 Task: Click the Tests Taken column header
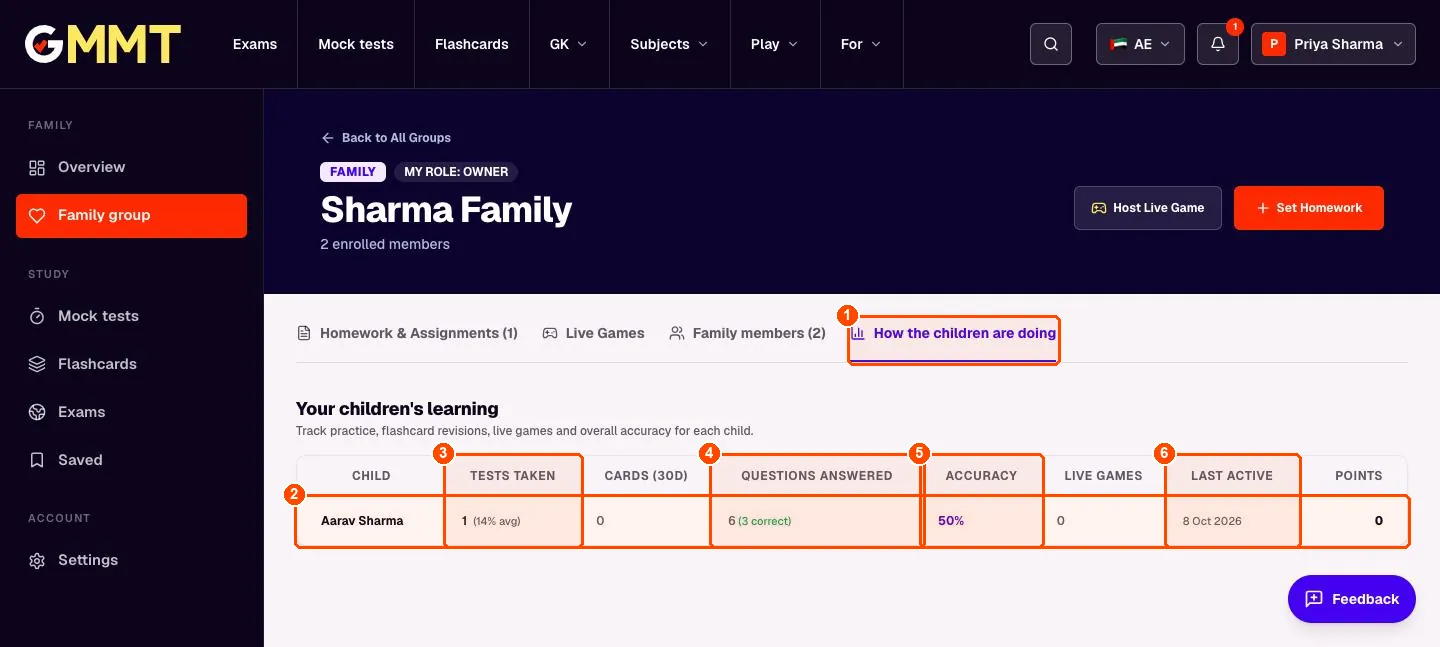[513, 476]
